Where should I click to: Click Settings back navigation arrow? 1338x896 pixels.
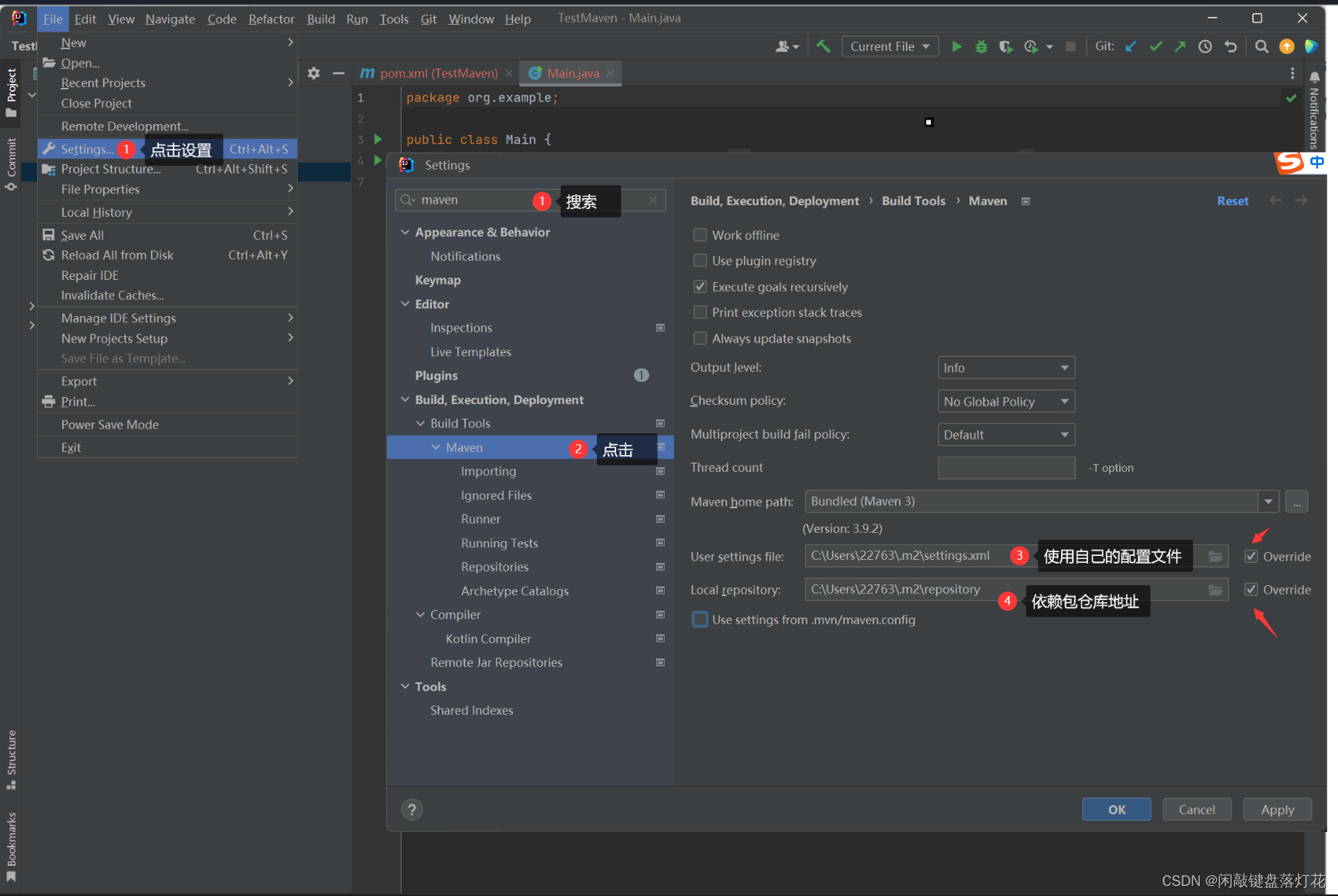[x=1276, y=200]
